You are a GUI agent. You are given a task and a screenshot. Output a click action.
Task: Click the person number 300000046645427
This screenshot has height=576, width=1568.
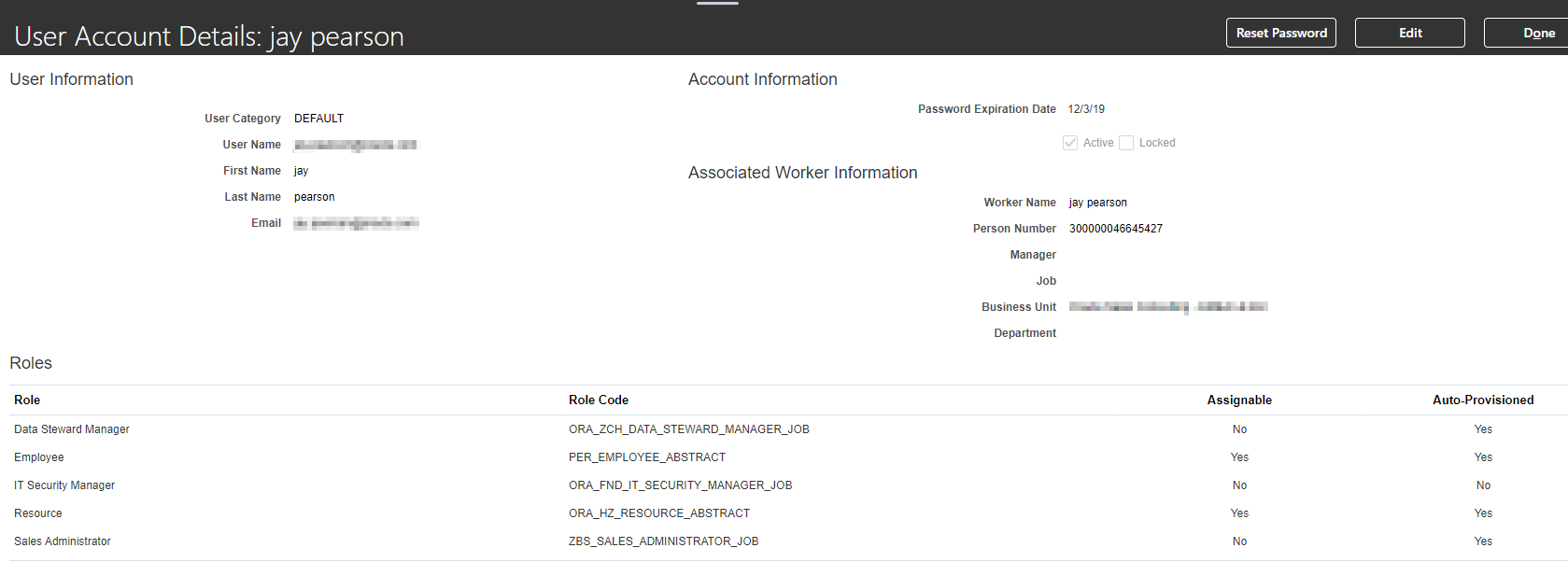(x=1115, y=229)
